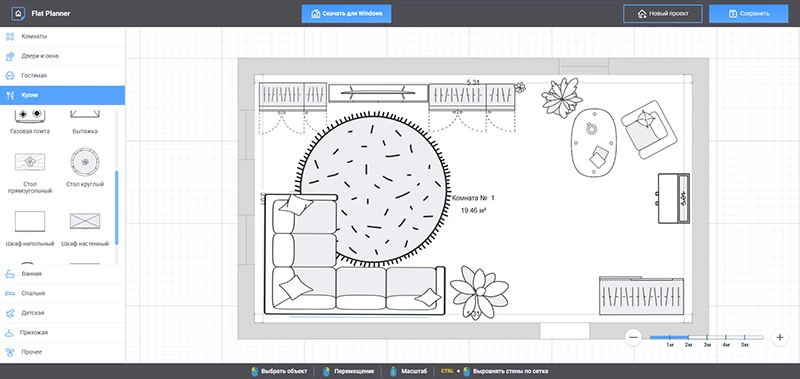Click the Гостиная sofa icon

(10, 75)
